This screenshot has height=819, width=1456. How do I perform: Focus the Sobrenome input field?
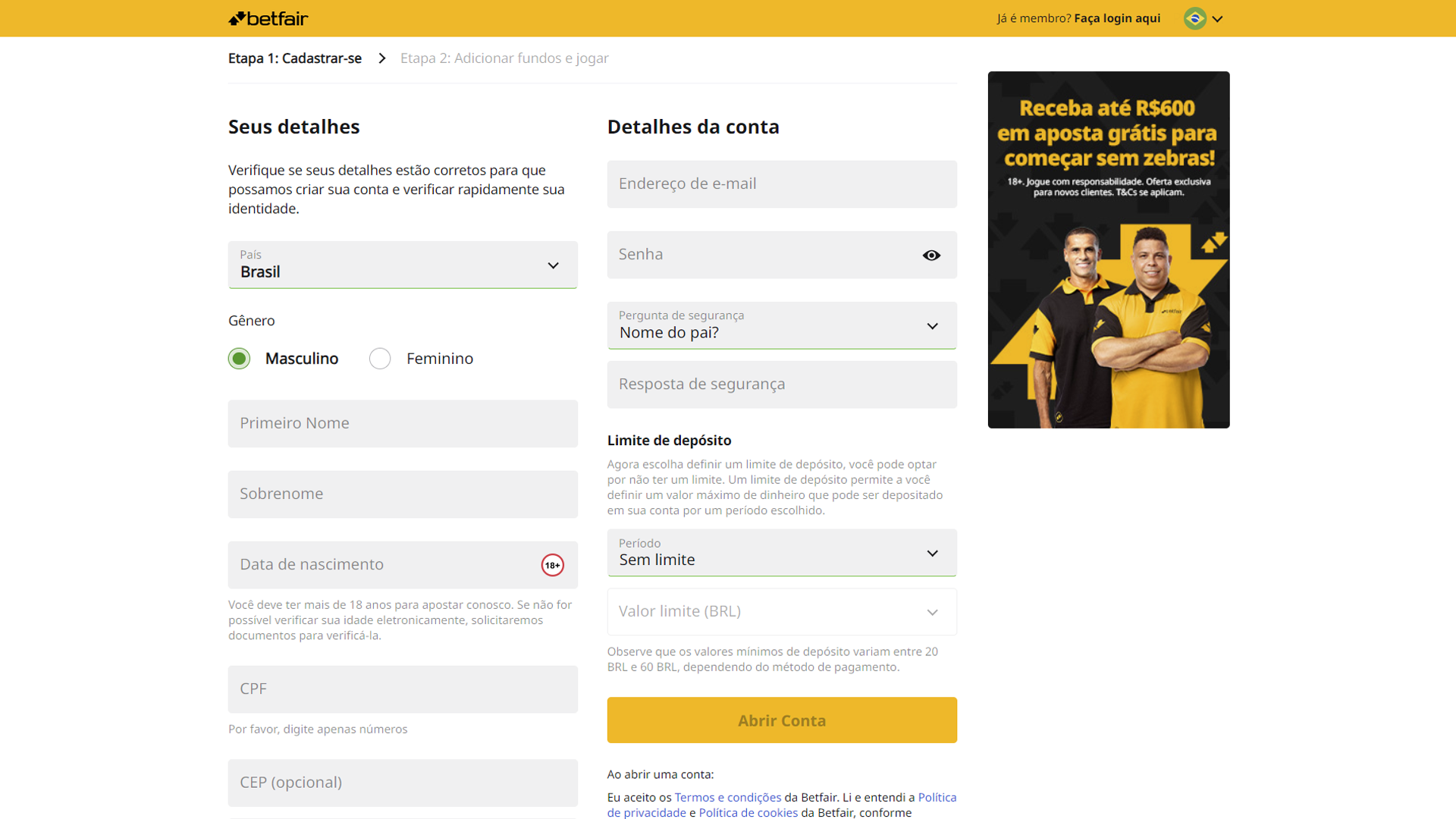[x=403, y=494]
